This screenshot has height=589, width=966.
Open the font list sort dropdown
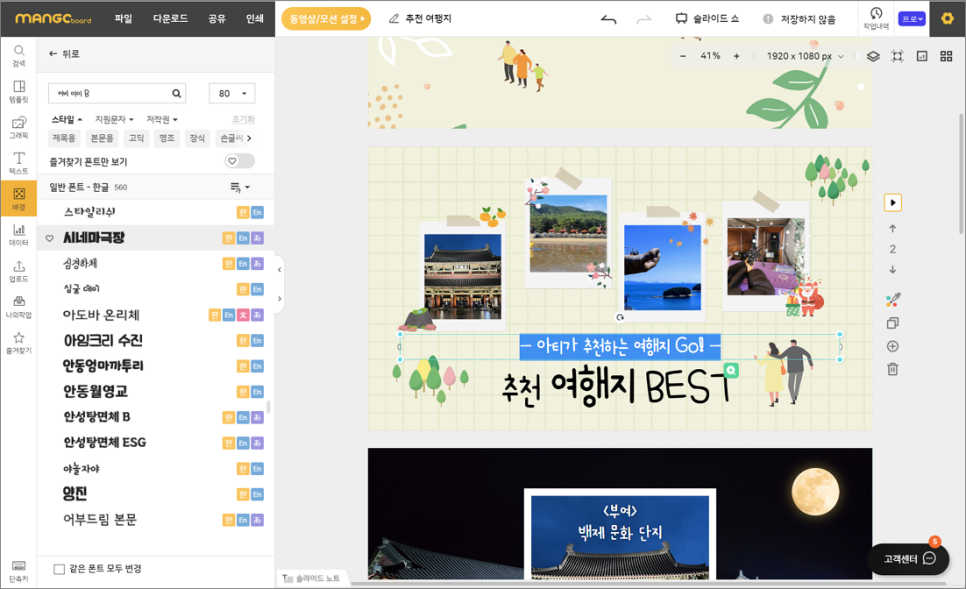240,187
